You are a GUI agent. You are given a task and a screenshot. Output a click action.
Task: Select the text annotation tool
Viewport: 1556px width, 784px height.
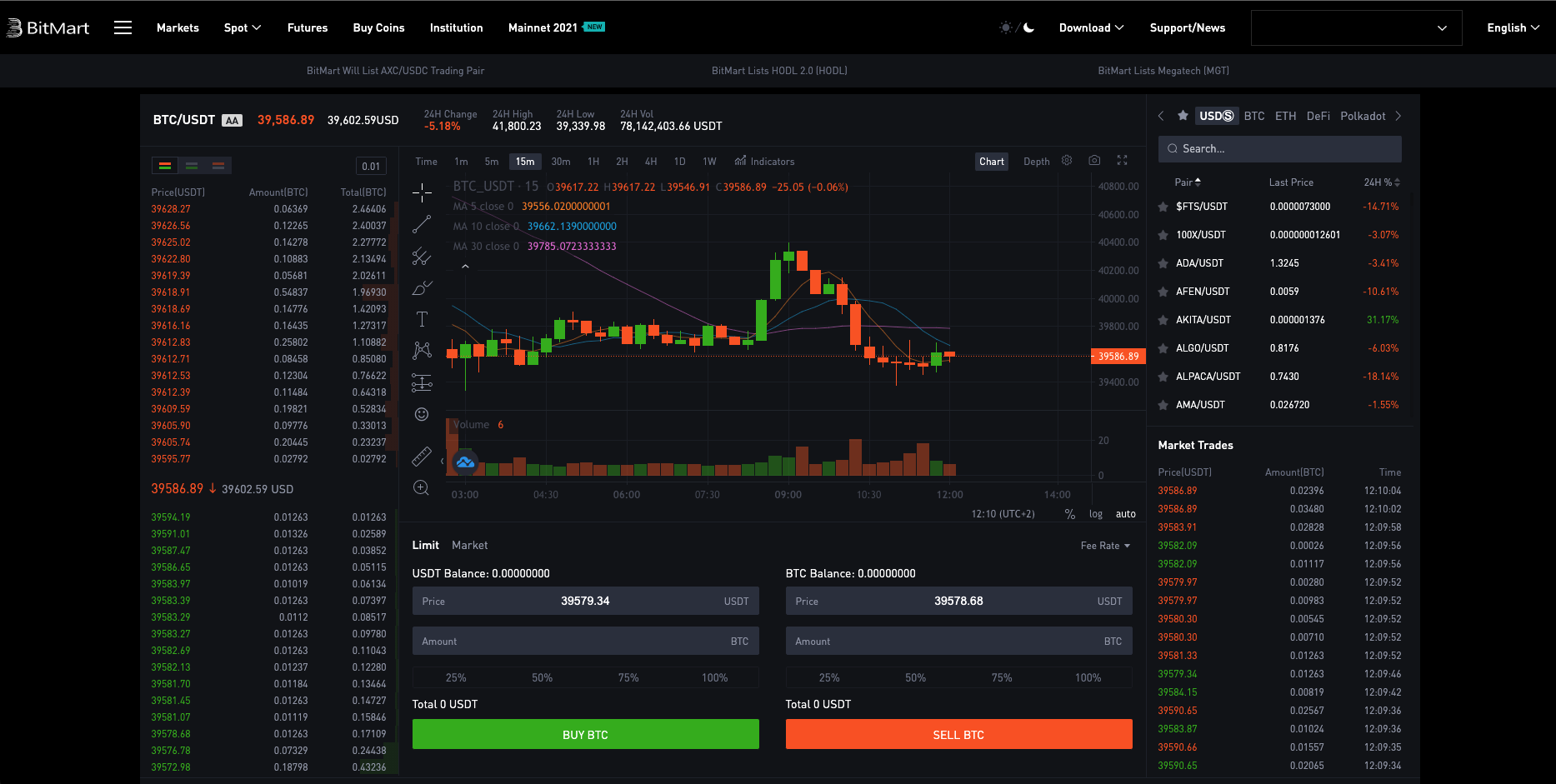422,319
